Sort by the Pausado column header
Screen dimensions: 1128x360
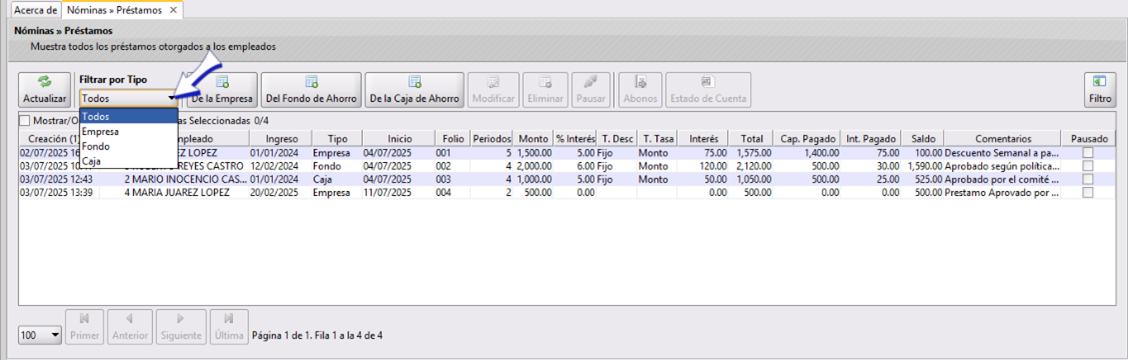click(1089, 138)
